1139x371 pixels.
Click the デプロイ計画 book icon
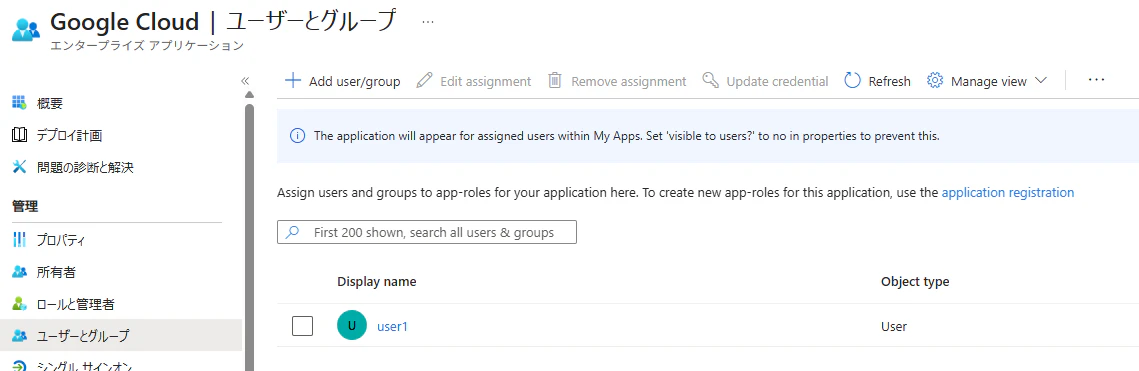click(x=20, y=135)
